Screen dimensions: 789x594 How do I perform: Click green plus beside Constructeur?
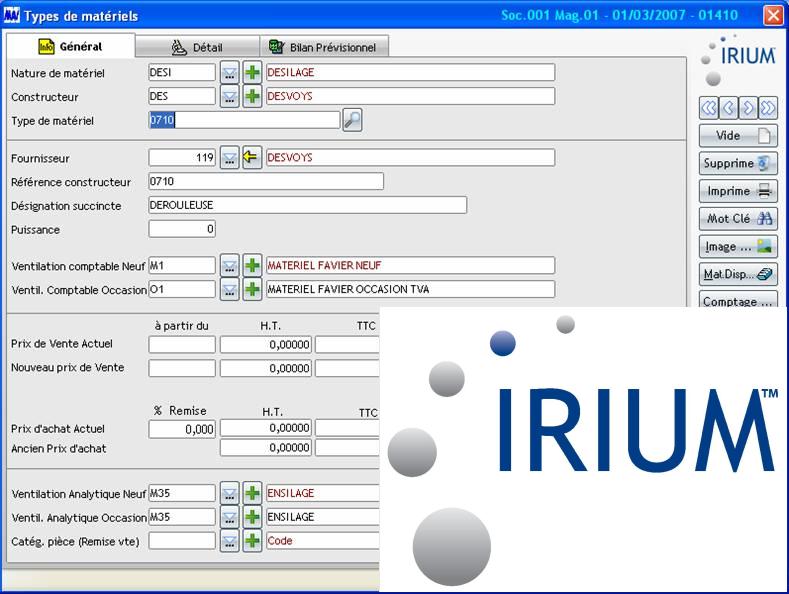[x=252, y=96]
